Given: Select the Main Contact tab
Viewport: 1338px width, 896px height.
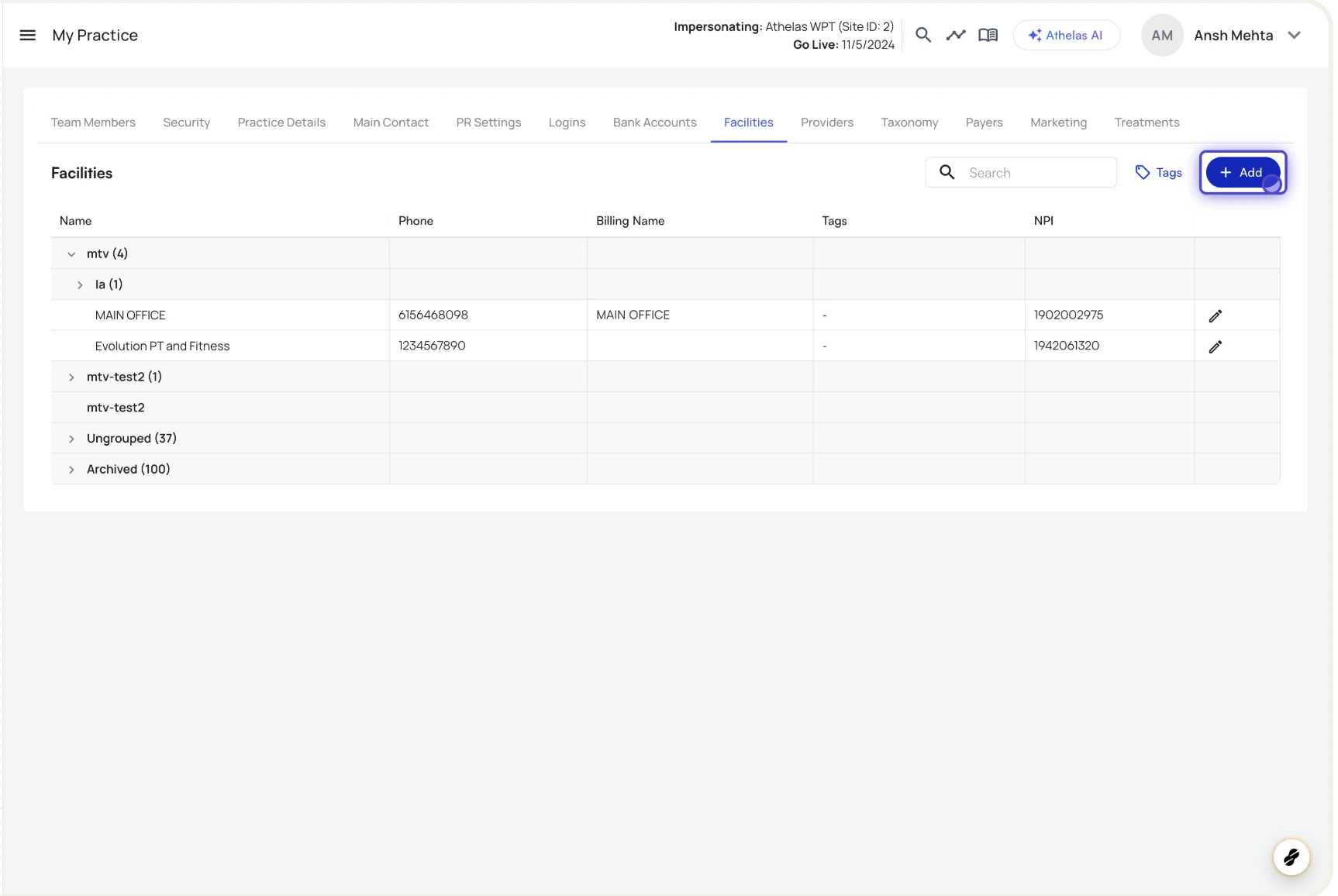Looking at the screenshot, I should click(x=391, y=122).
